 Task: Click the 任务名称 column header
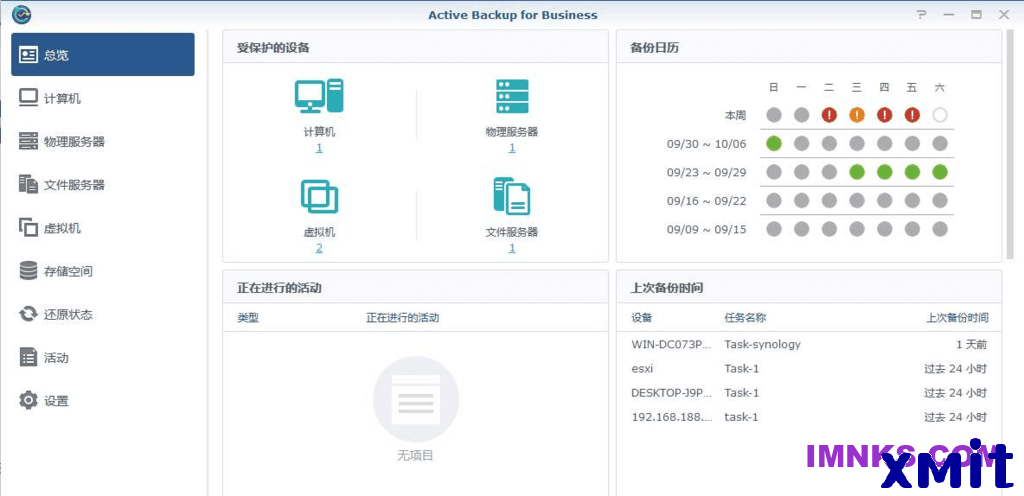tap(745, 318)
